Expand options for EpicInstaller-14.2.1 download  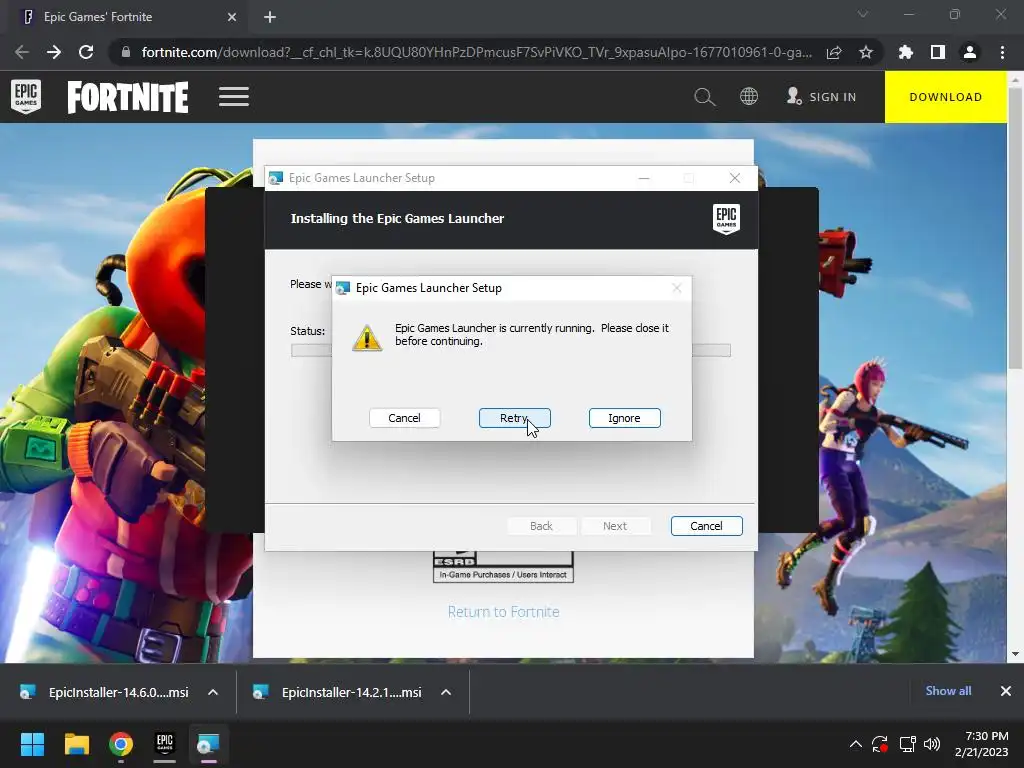tap(446, 692)
